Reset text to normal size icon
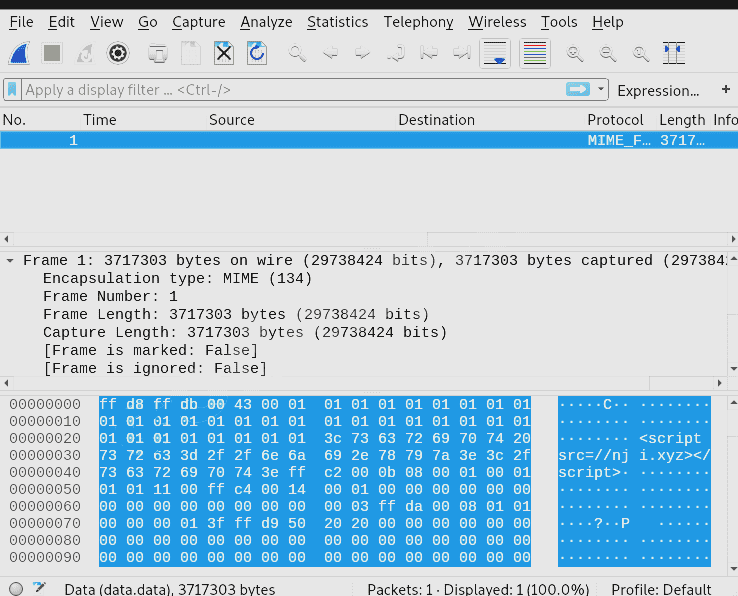The width and height of the screenshot is (738, 596). 641,53
